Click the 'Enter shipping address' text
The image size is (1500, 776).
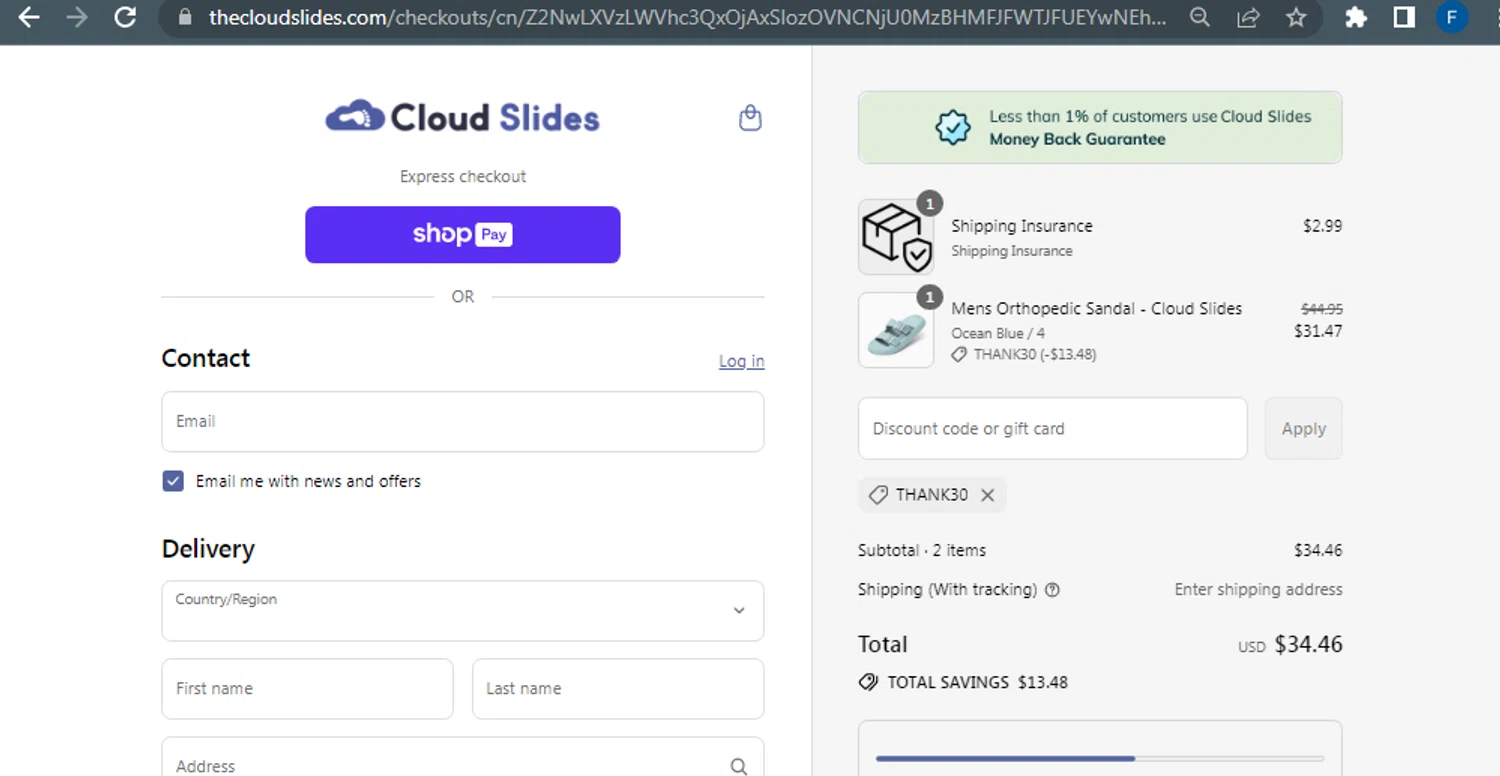click(x=1258, y=590)
